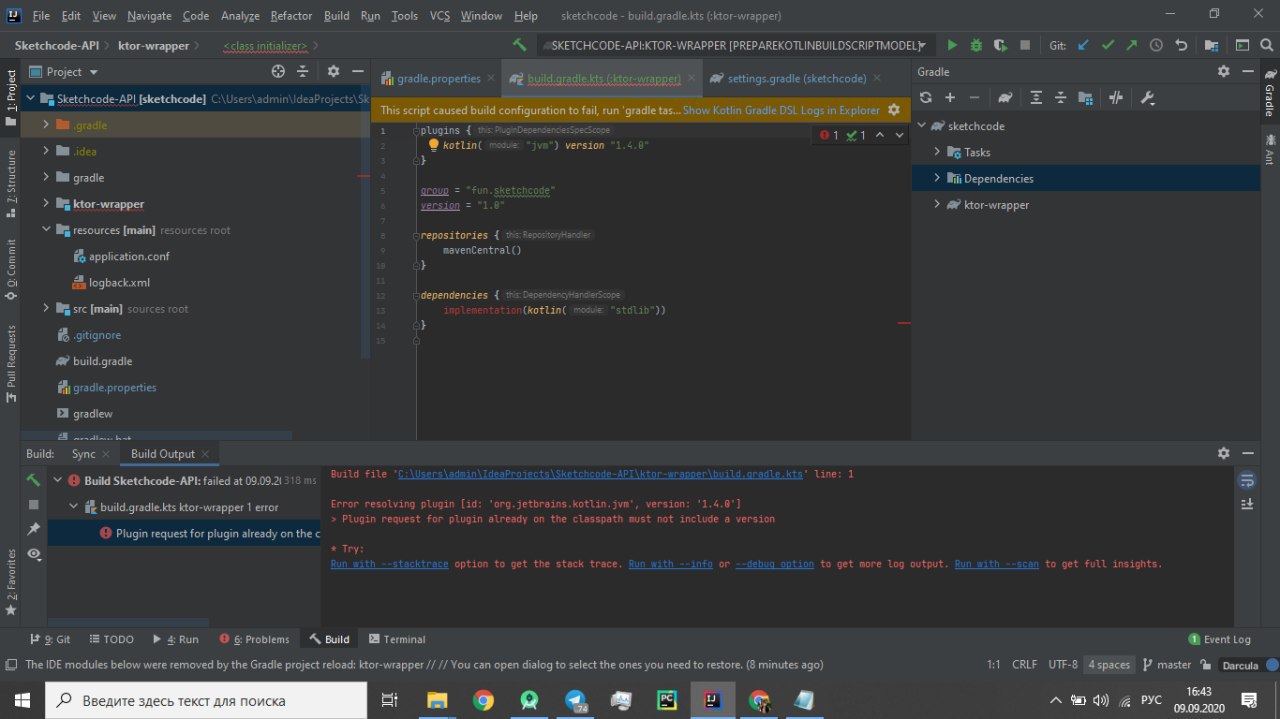Open the Analyze menu

tap(240, 15)
